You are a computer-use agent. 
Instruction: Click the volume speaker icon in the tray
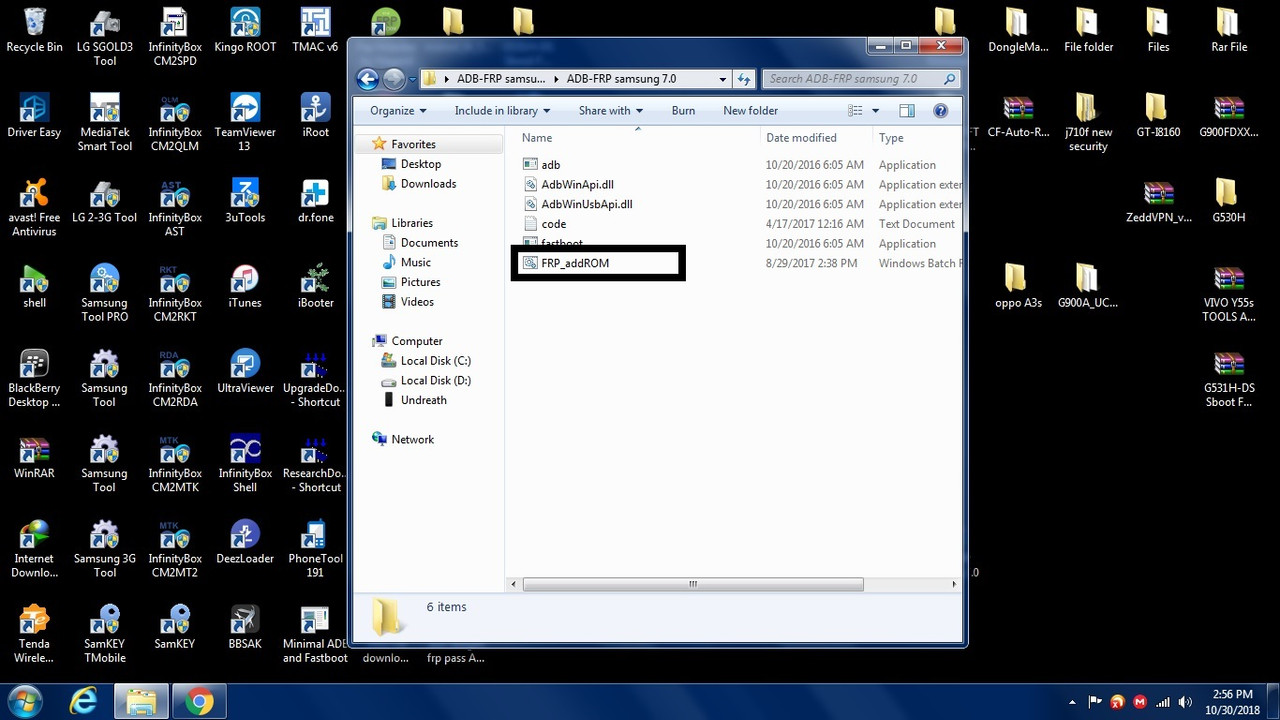click(x=1185, y=702)
